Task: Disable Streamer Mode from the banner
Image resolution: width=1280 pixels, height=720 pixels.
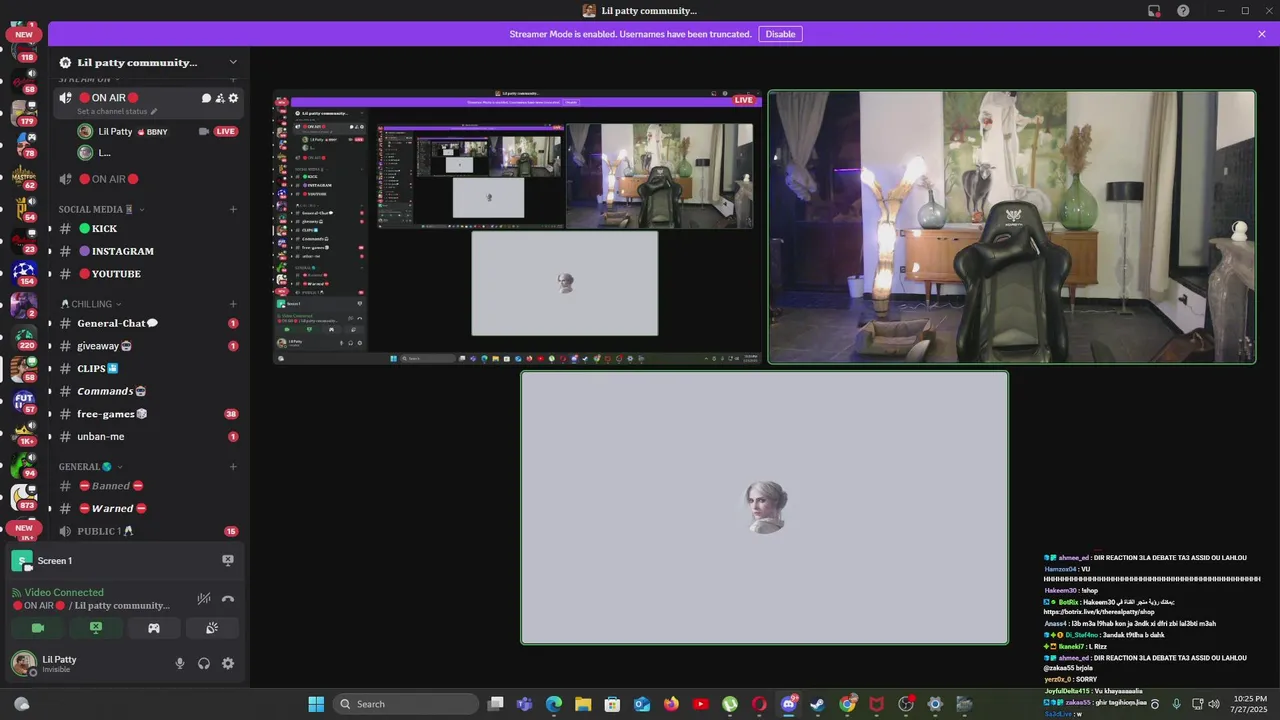Action: tap(780, 34)
